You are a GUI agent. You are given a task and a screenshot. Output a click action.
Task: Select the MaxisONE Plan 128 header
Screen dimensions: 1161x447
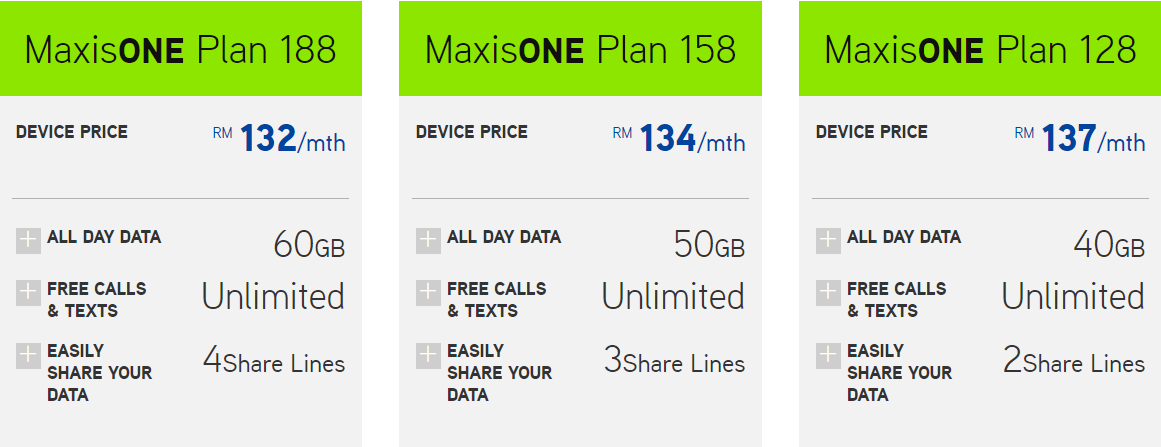coord(980,49)
